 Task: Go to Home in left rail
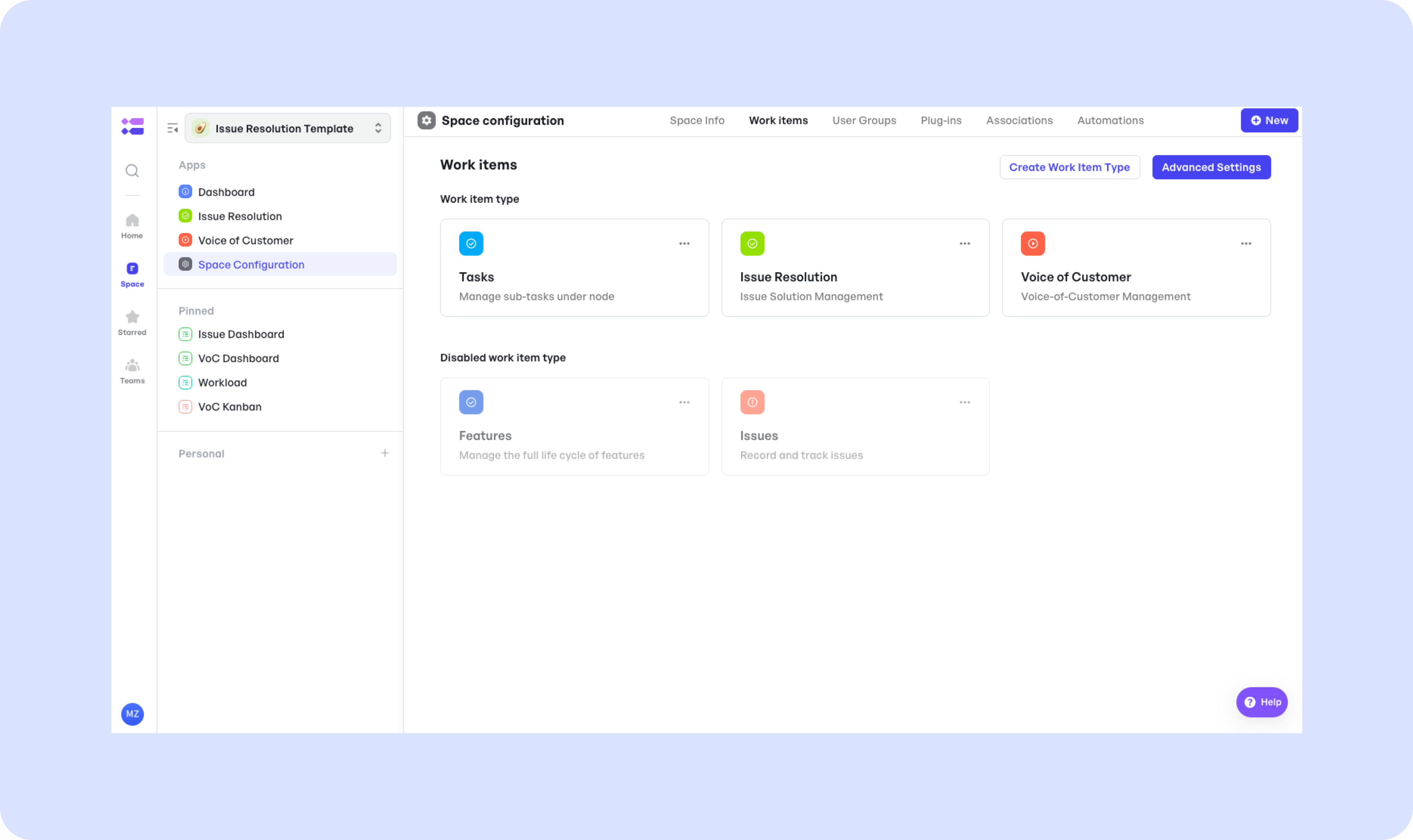click(x=132, y=226)
